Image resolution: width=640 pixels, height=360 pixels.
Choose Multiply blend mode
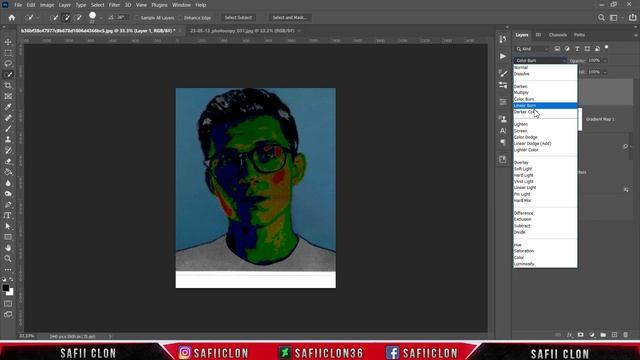tap(545, 93)
